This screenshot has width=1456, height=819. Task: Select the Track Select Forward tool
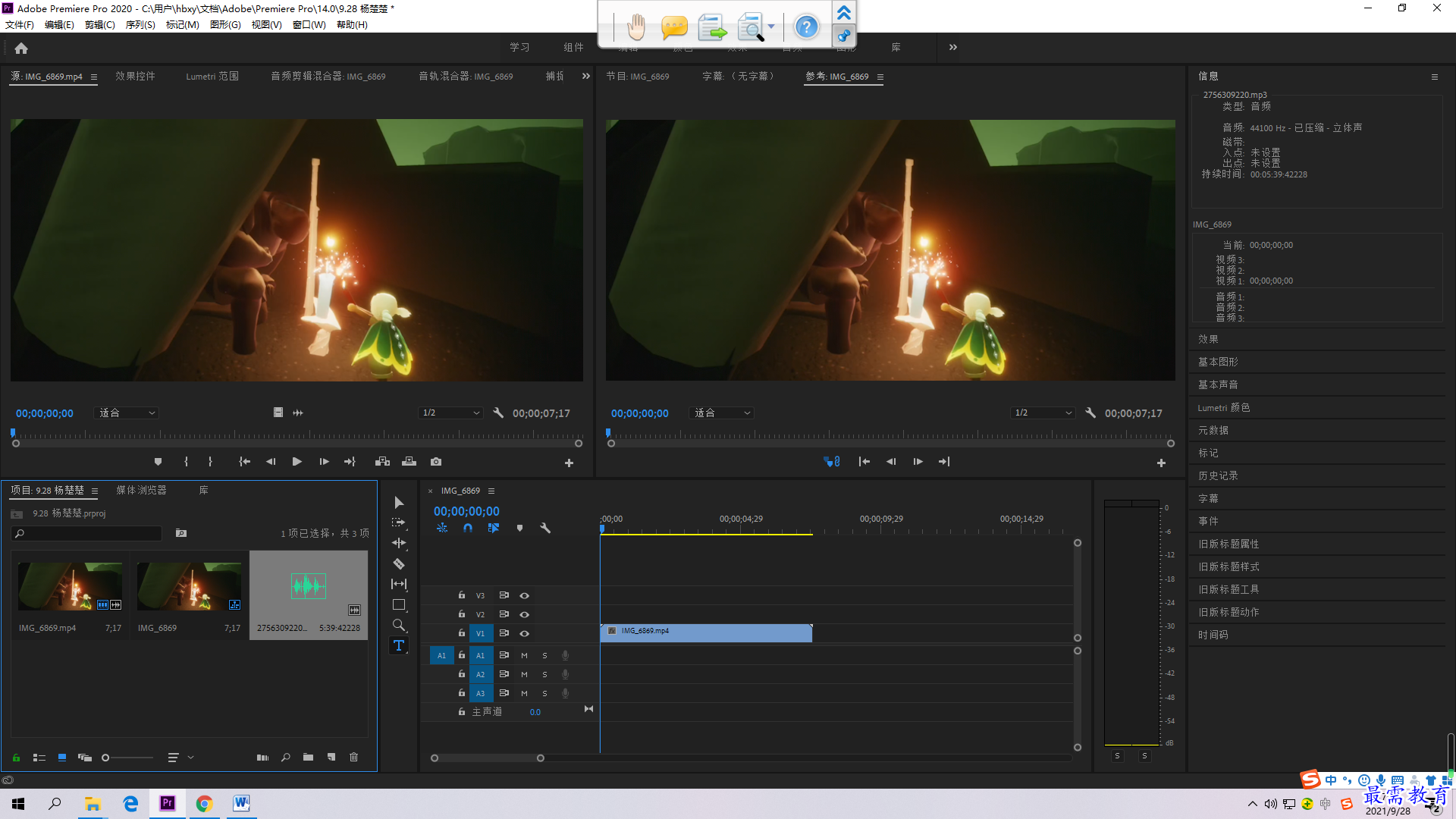(x=399, y=522)
